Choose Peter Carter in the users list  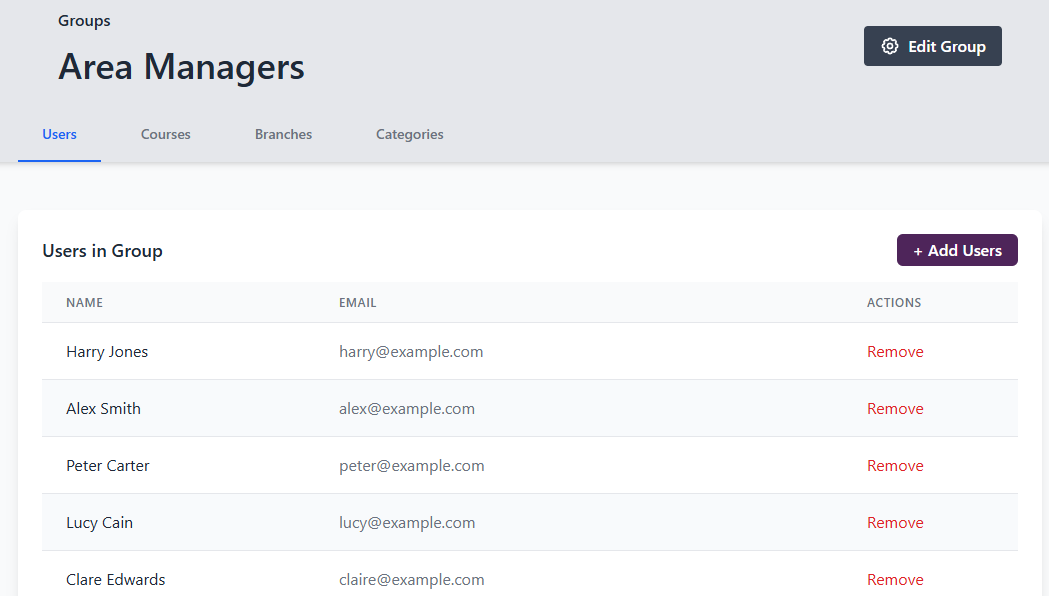[x=108, y=466]
